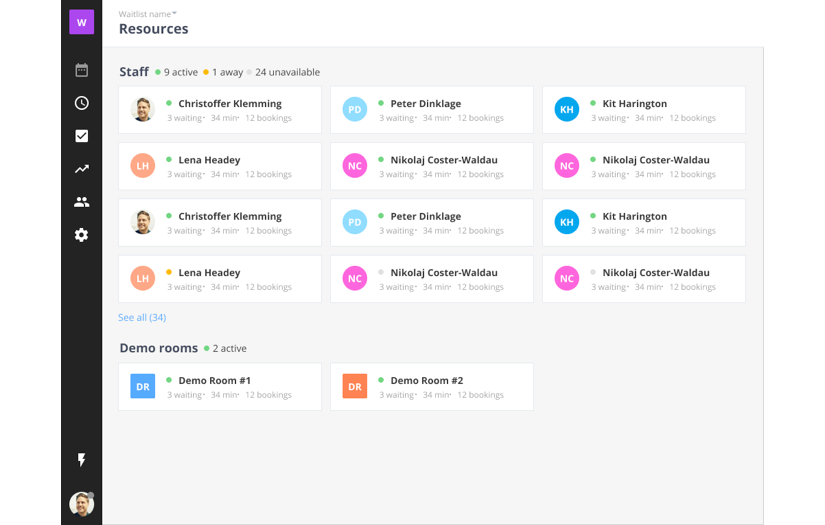Click the purple W logo icon
Image resolution: width=825 pixels, height=525 pixels.
click(82, 22)
